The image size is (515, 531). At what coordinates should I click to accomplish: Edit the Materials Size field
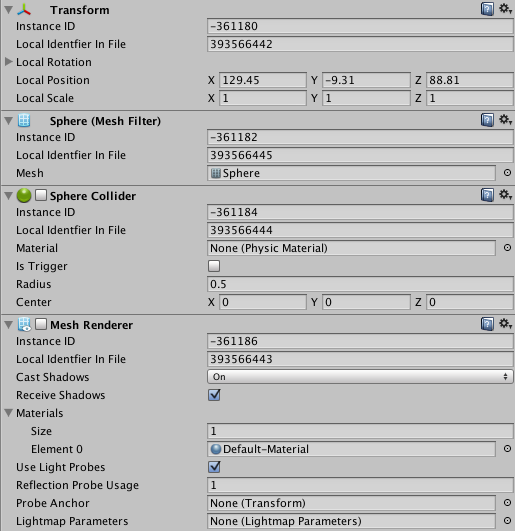point(360,431)
